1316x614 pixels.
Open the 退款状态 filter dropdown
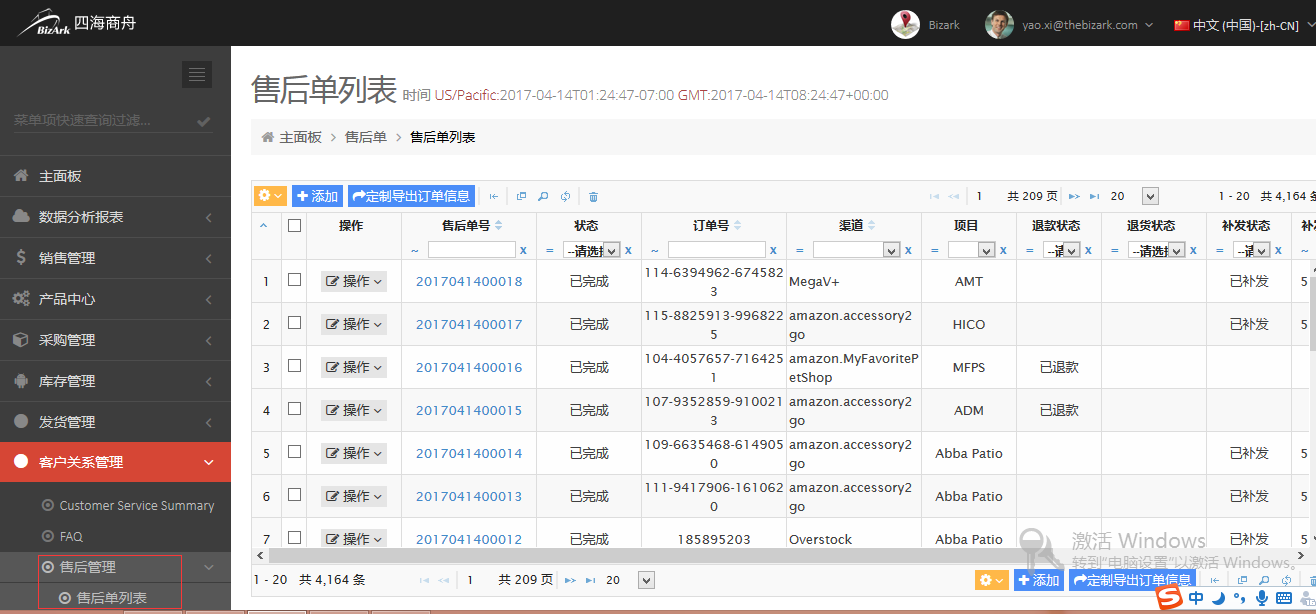coord(1061,250)
